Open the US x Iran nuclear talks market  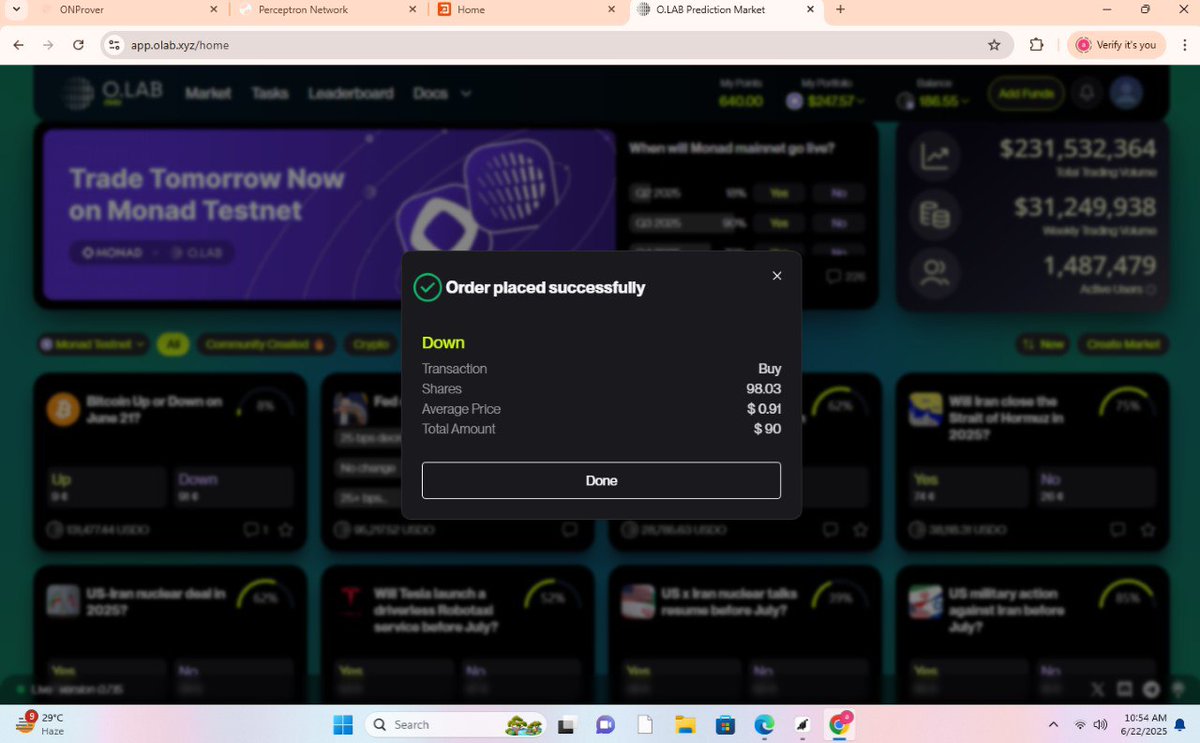point(729,601)
